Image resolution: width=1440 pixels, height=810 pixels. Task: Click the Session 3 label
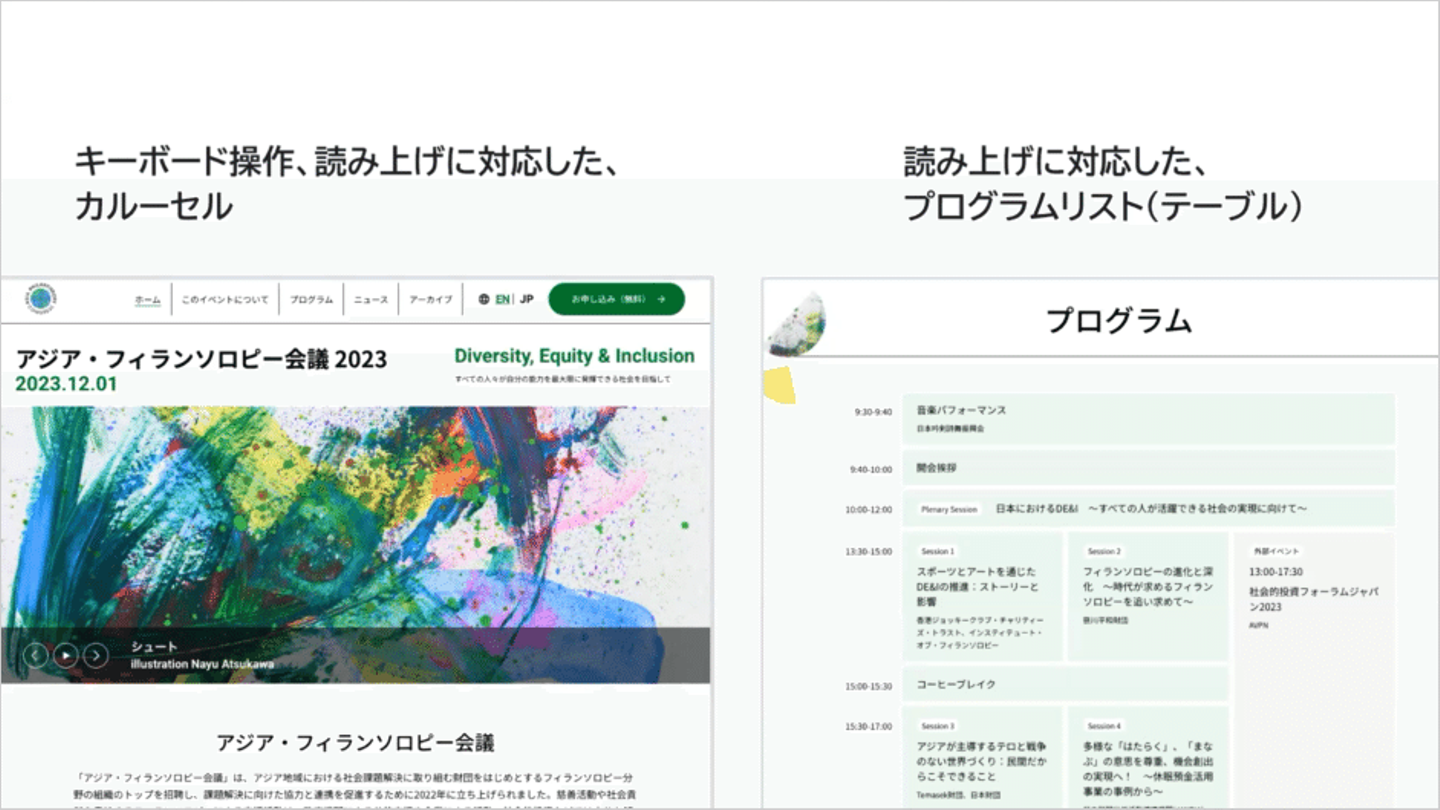937,725
